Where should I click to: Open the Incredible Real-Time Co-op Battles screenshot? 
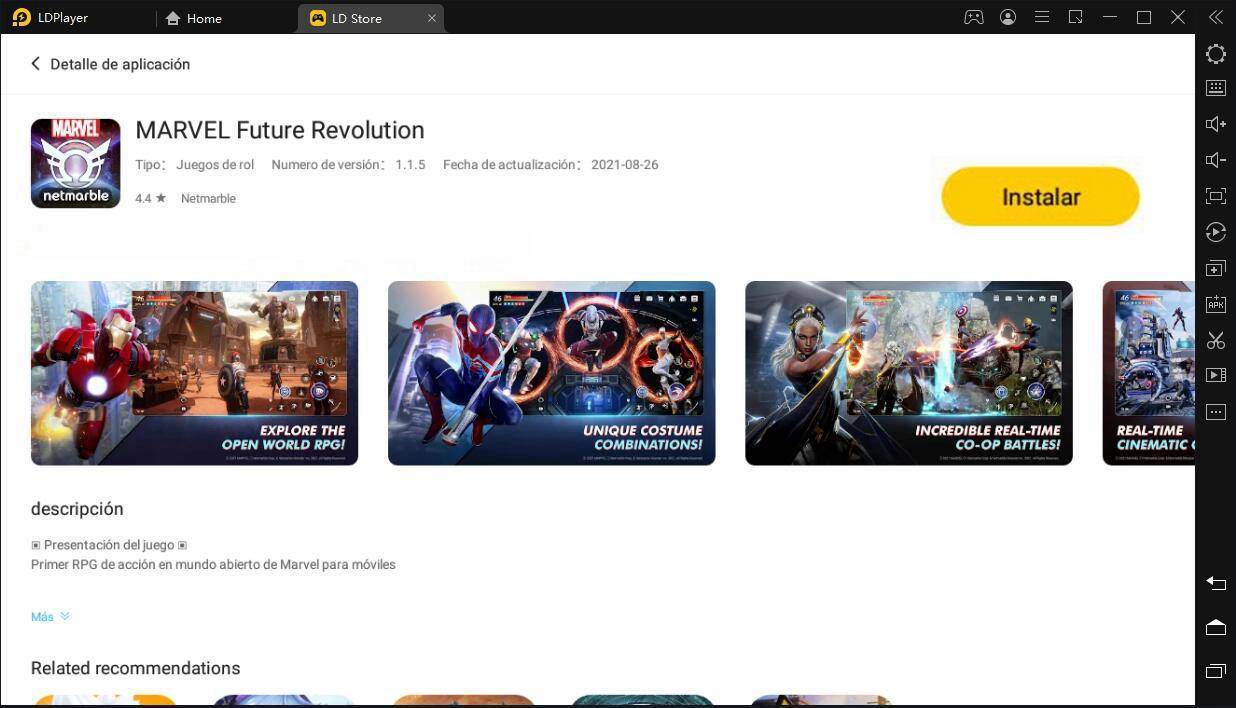908,373
